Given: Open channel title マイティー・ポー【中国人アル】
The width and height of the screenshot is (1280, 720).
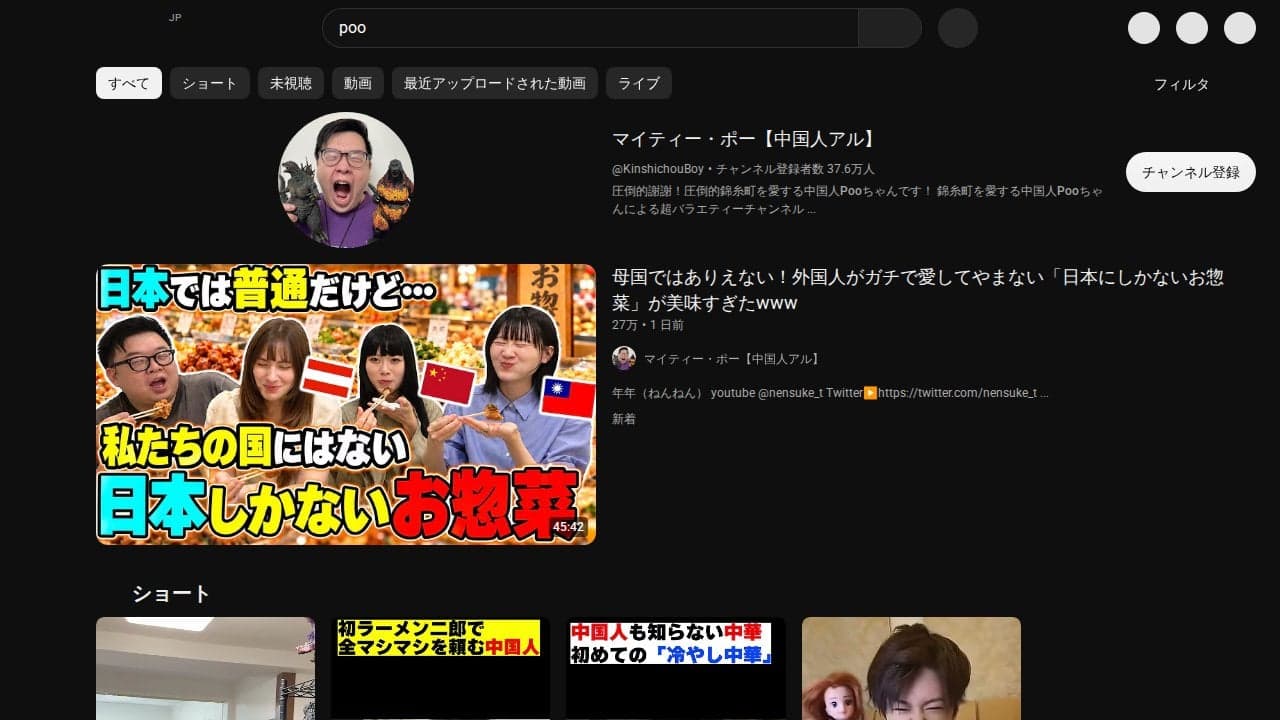Looking at the screenshot, I should point(744,139).
